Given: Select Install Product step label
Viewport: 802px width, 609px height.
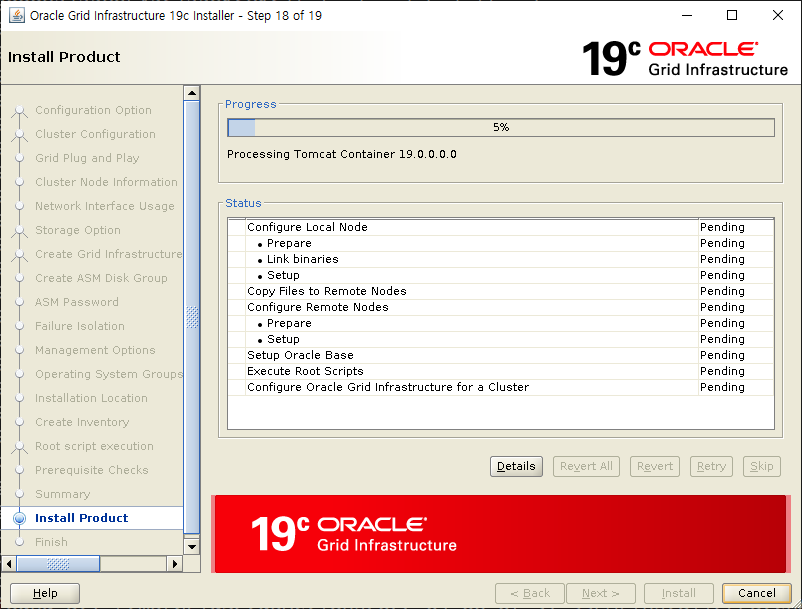Looking at the screenshot, I should click(x=81, y=518).
